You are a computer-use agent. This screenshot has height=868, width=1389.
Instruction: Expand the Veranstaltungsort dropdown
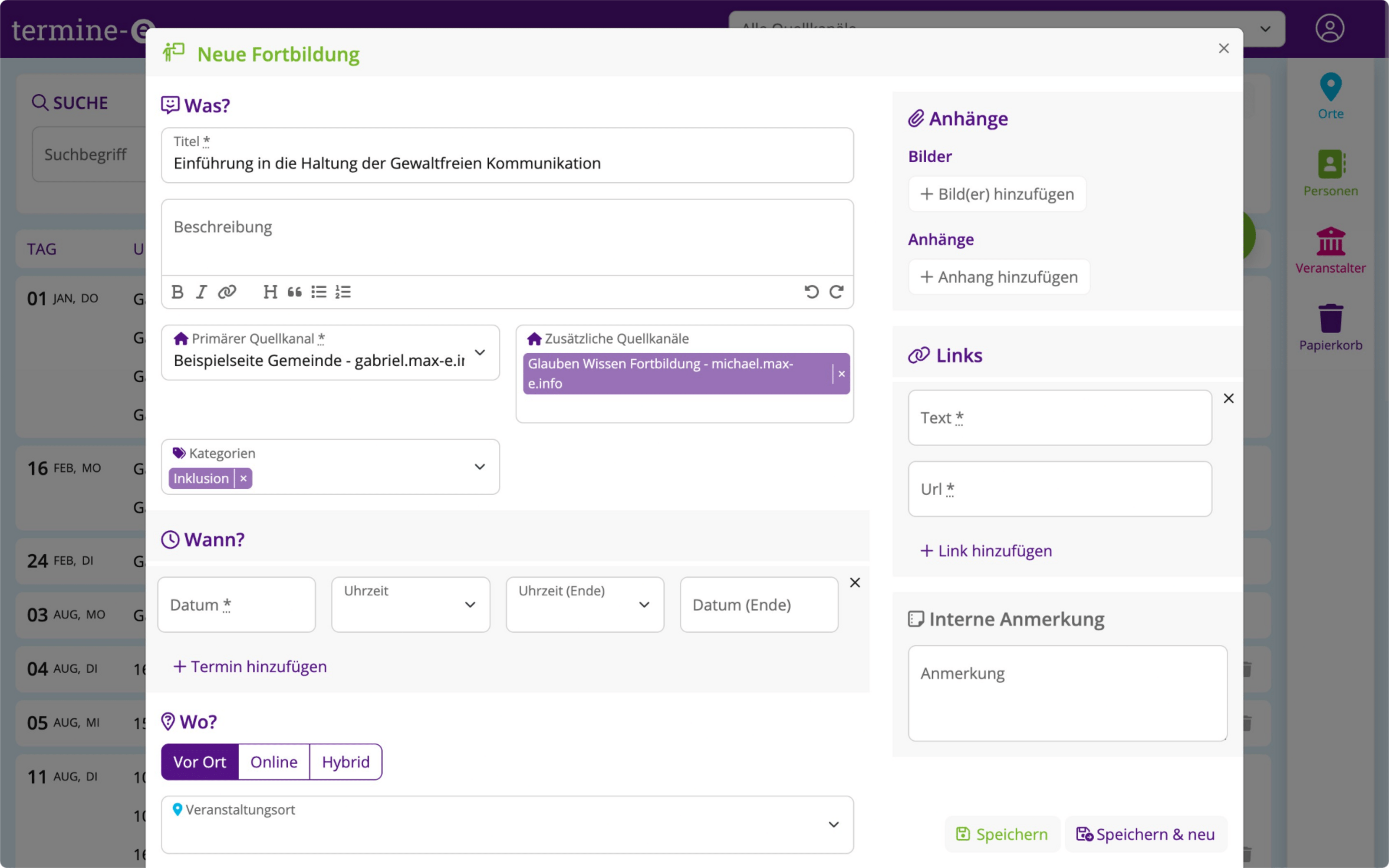(x=507, y=824)
